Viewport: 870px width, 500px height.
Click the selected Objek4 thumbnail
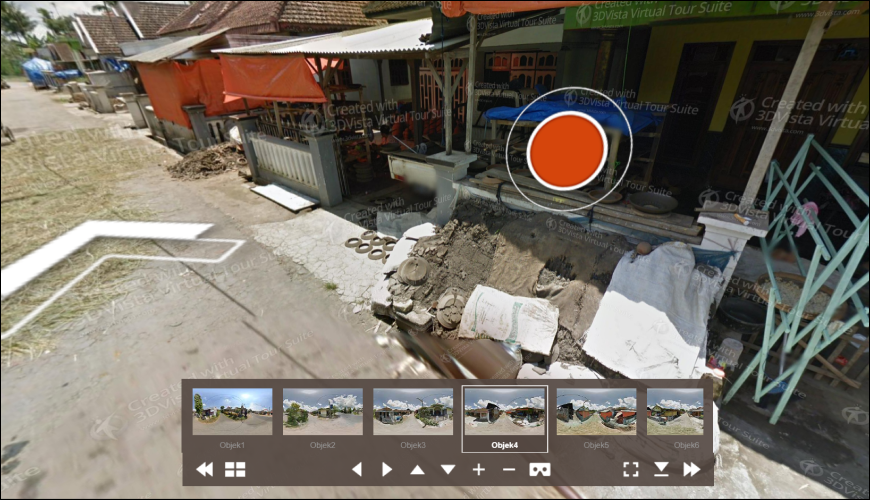pos(504,411)
